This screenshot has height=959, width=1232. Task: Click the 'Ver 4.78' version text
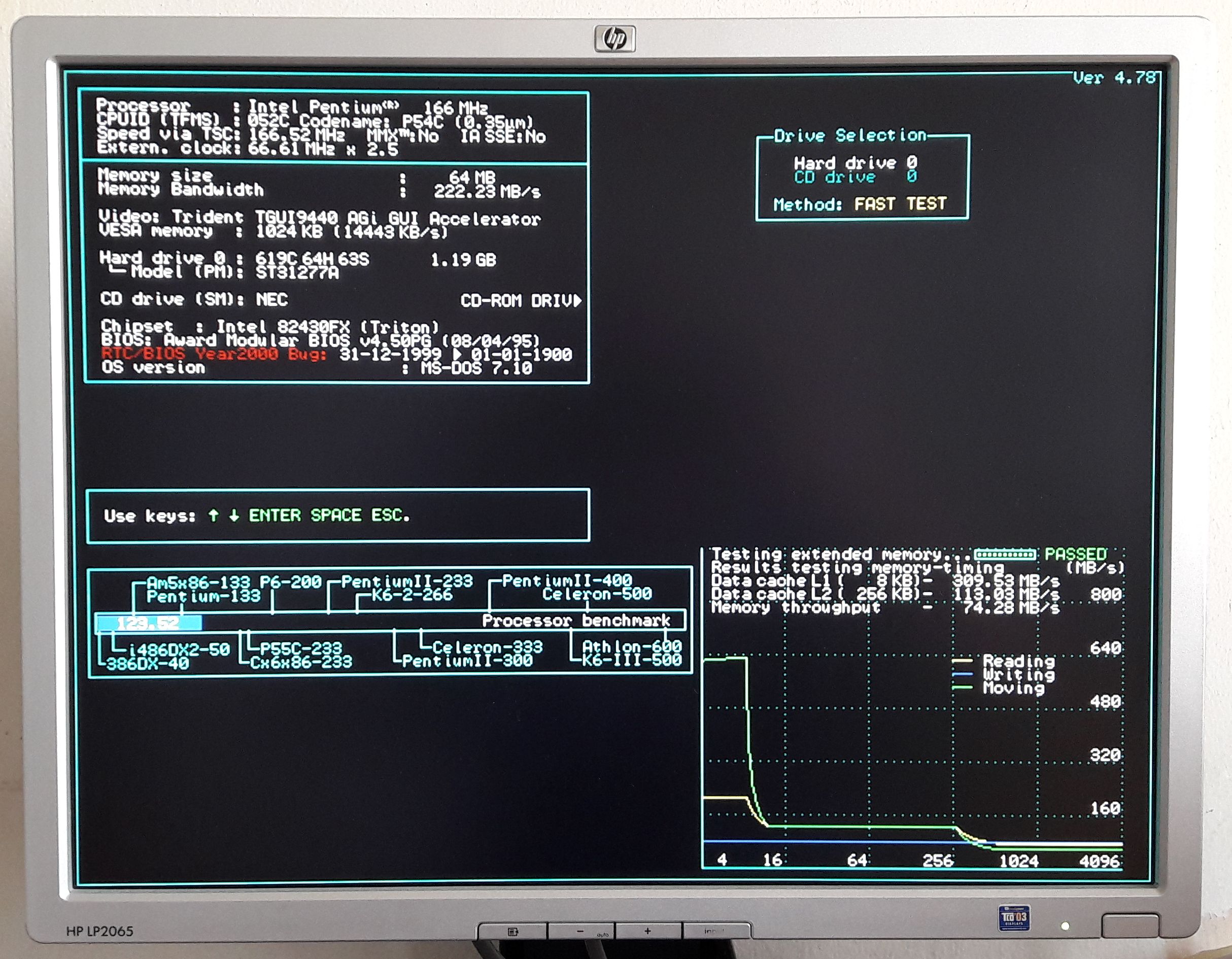tap(1115, 78)
